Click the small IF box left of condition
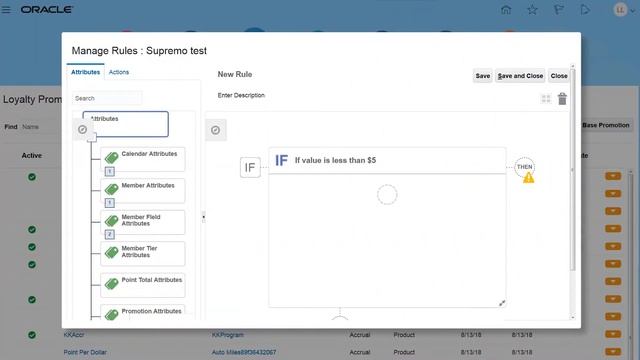The width and height of the screenshot is (640, 360). tap(250, 167)
